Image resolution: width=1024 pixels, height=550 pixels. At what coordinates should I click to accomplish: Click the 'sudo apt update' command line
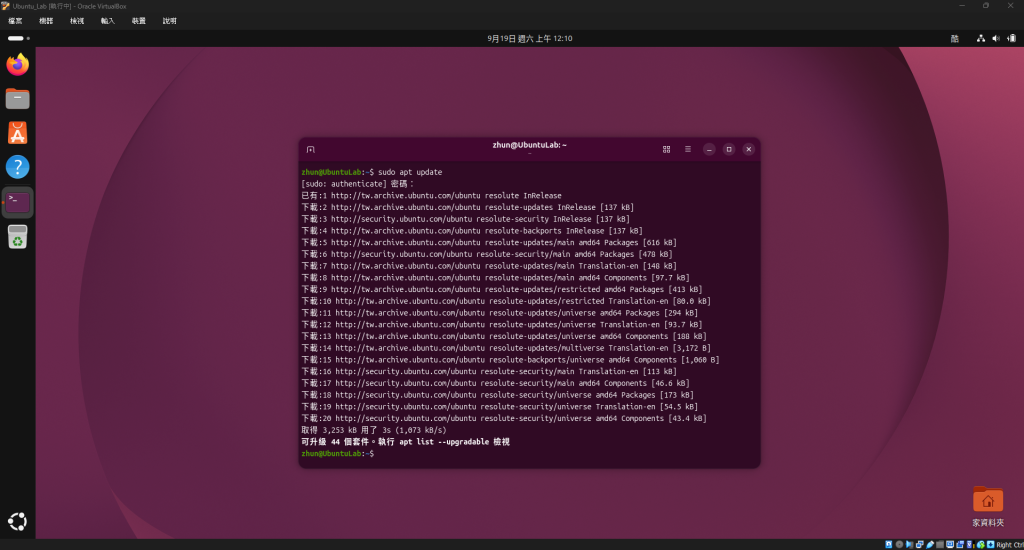click(372, 172)
